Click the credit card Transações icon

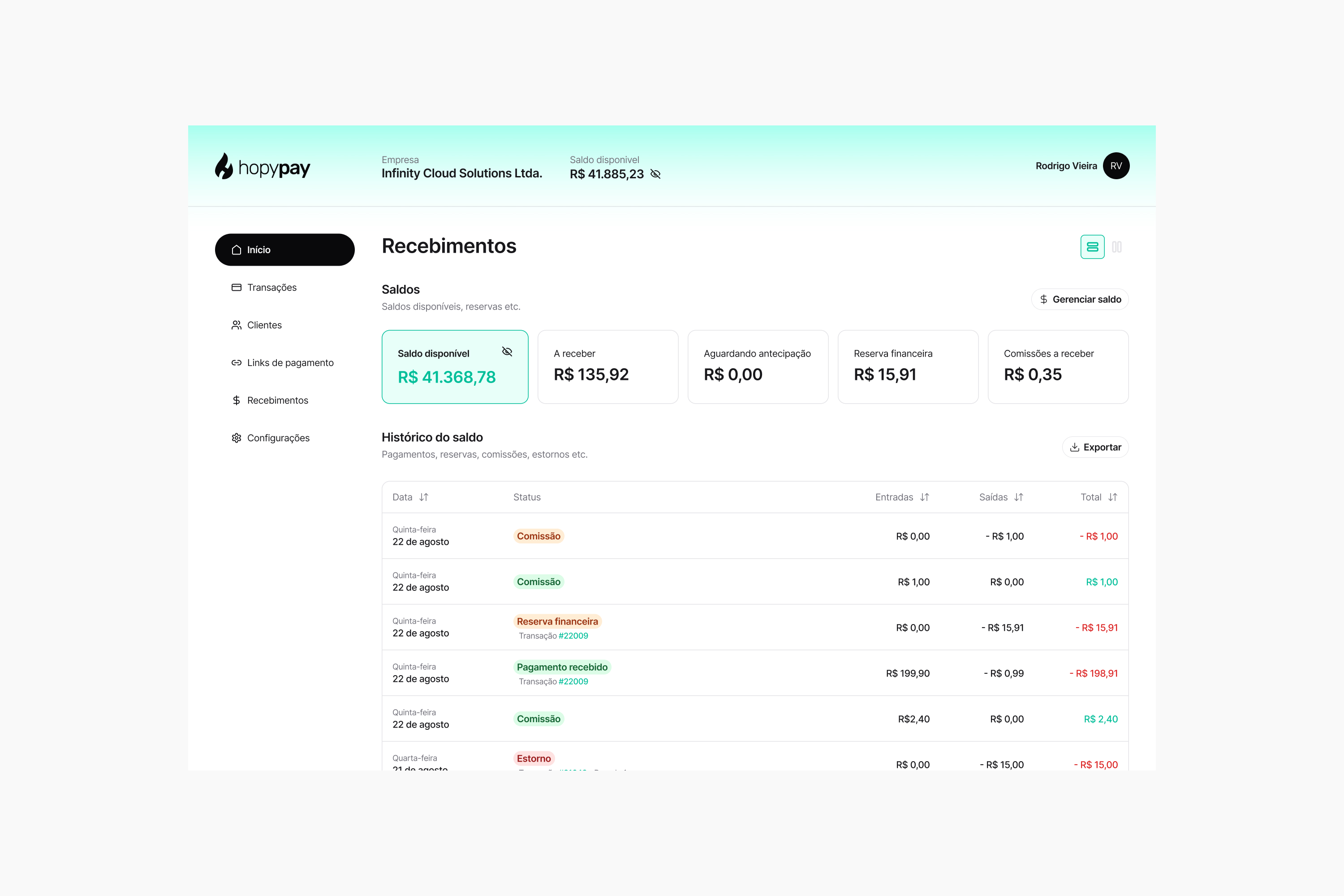236,288
